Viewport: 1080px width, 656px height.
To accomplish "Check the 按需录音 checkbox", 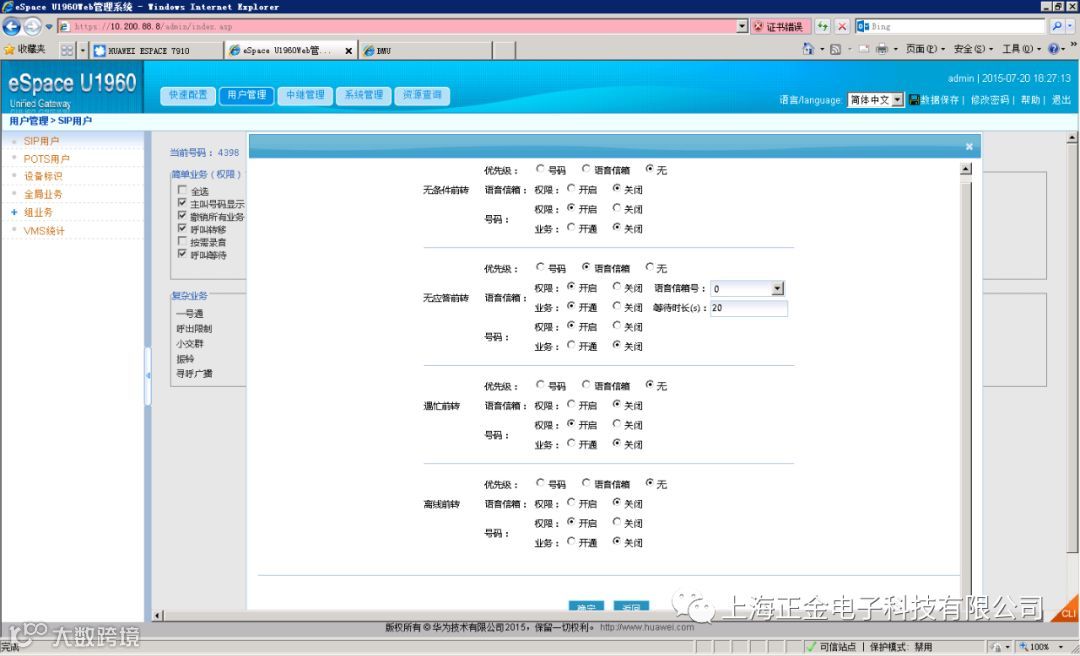I will (182, 241).
